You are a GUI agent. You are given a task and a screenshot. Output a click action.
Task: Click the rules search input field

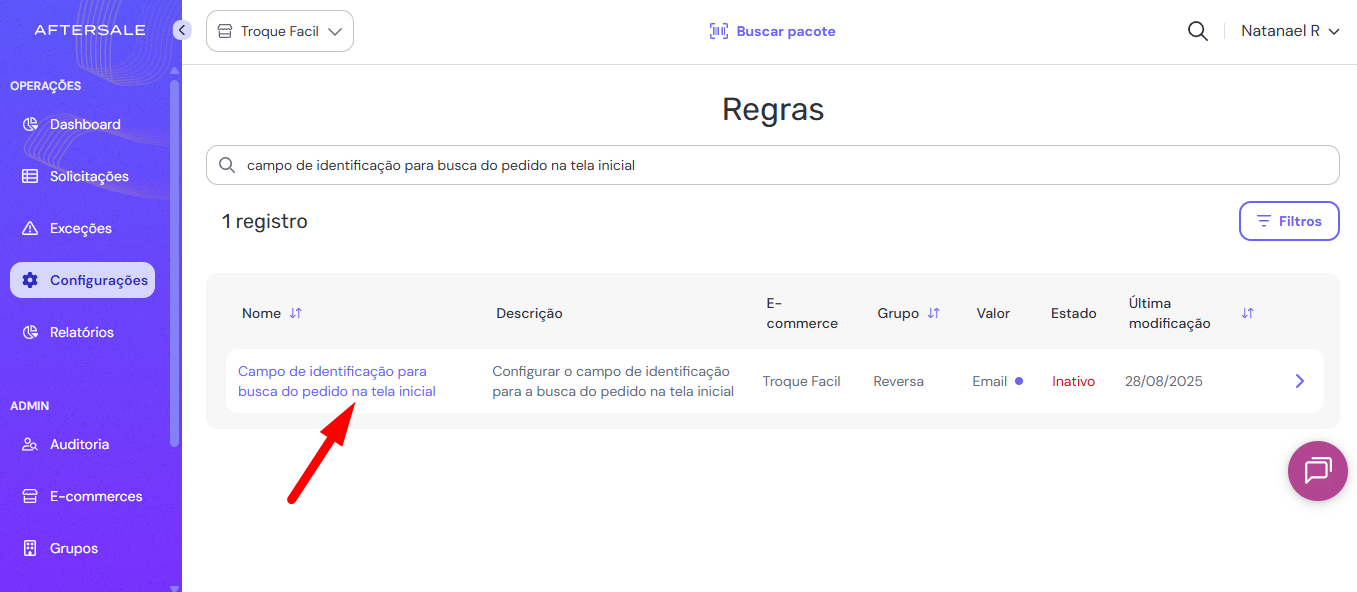780,165
